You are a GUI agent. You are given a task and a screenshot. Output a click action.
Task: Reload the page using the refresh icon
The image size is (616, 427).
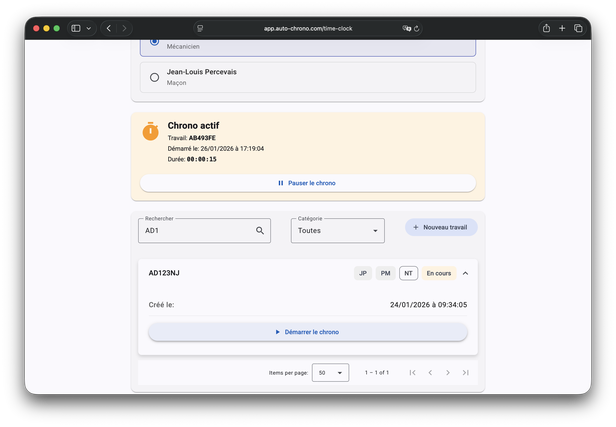pyautogui.click(x=416, y=28)
